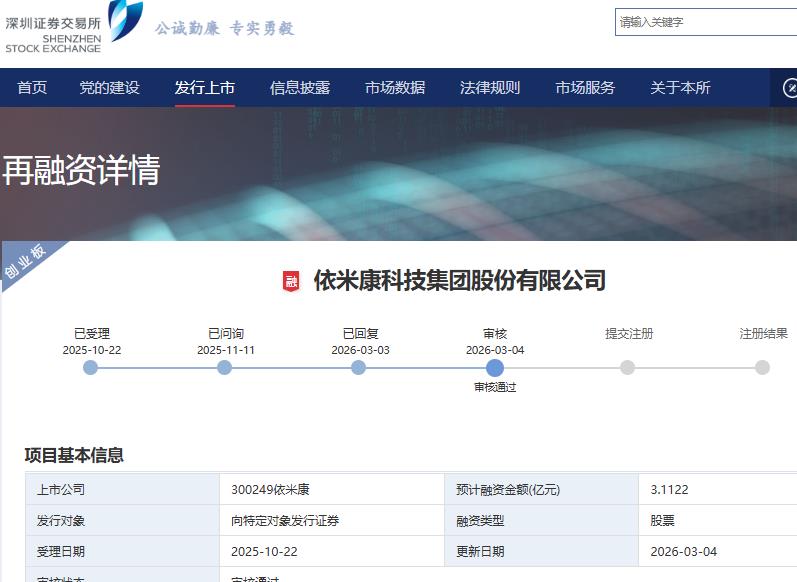Screen dimensions: 797x582
Task: Open the 党的建设 menu item
Action: [x=109, y=87]
